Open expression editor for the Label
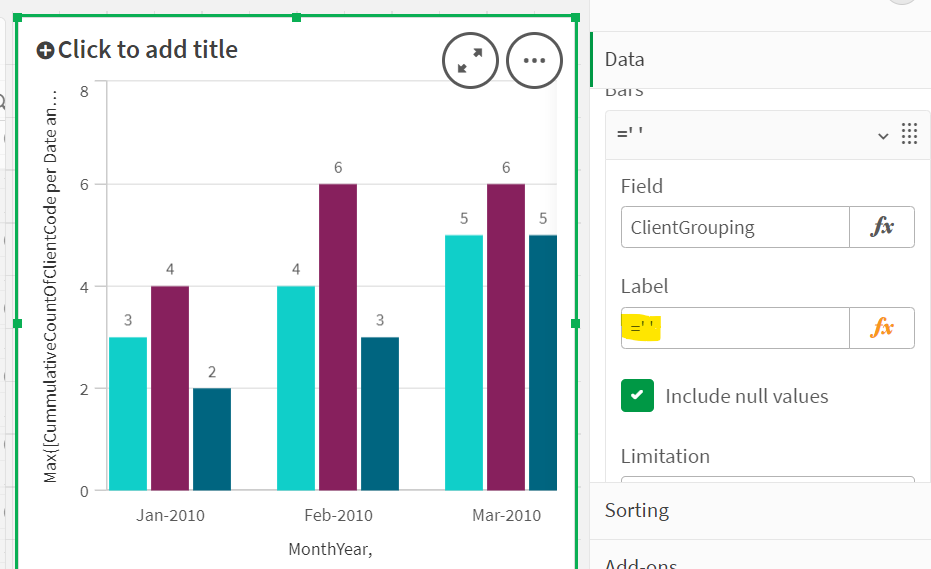Viewport: 931px width, 569px height. coord(881,328)
